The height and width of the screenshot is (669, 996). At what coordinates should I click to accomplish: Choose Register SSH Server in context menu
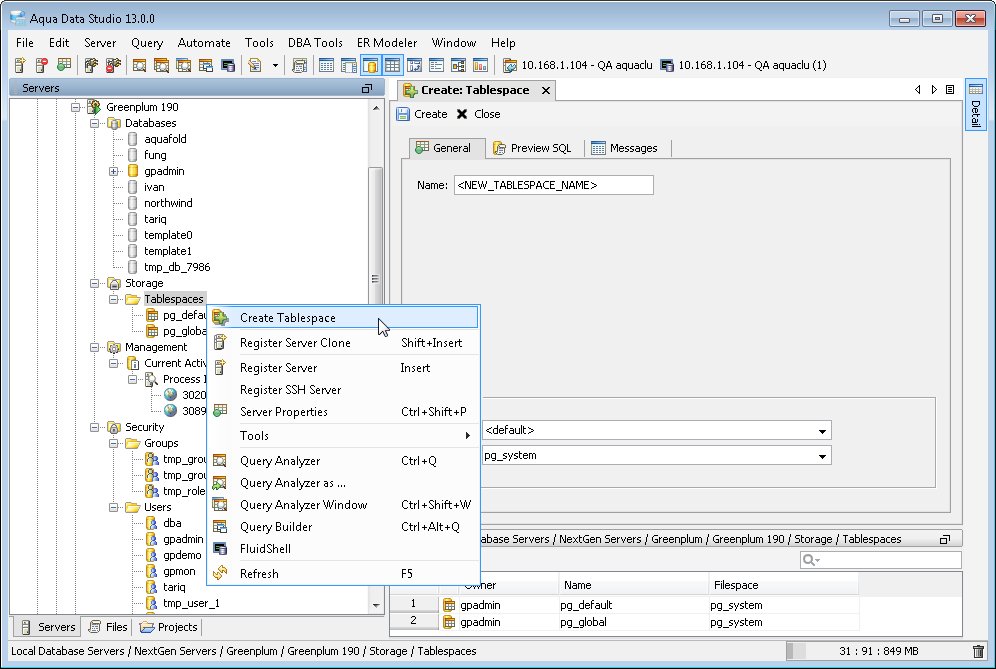point(344,390)
